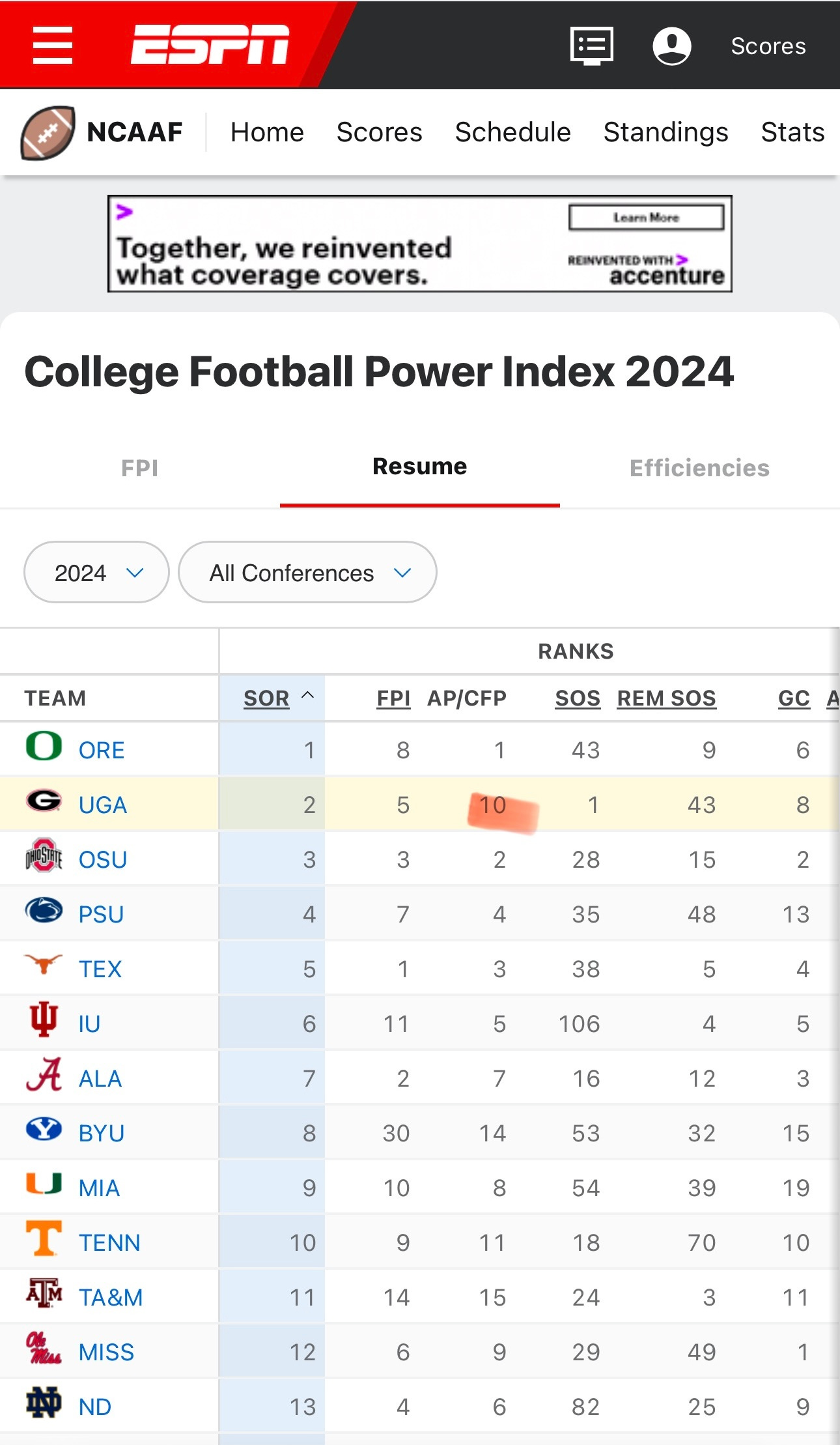Switch to the FPI tab
The image size is (840, 1445).
click(x=139, y=468)
